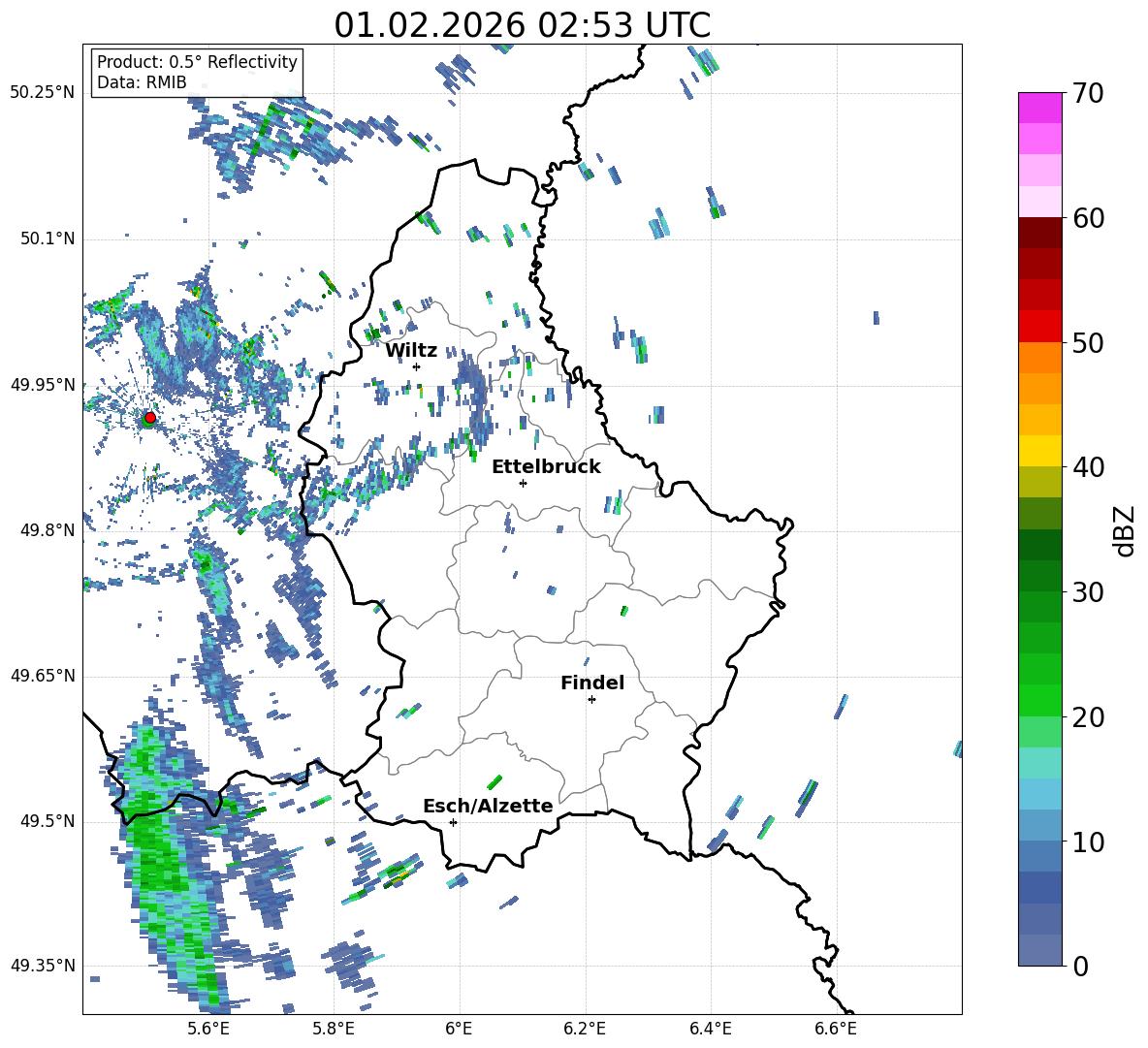Click the 40 colorbar tick label
The image size is (1148, 1048).
click(x=1088, y=467)
